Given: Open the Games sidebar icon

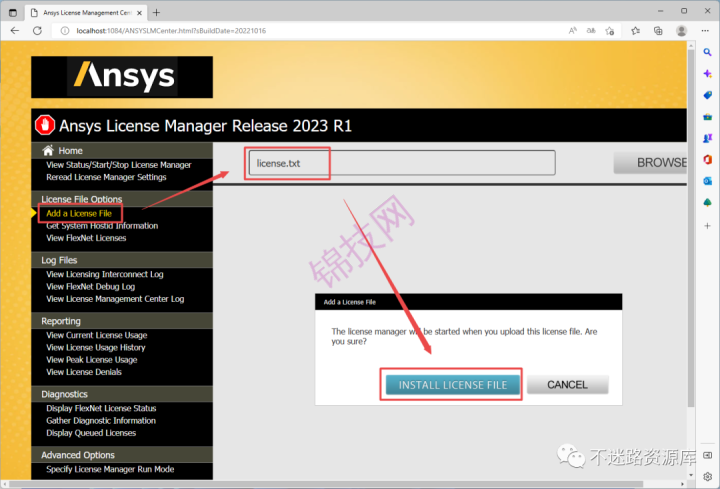Looking at the screenshot, I should [x=708, y=138].
